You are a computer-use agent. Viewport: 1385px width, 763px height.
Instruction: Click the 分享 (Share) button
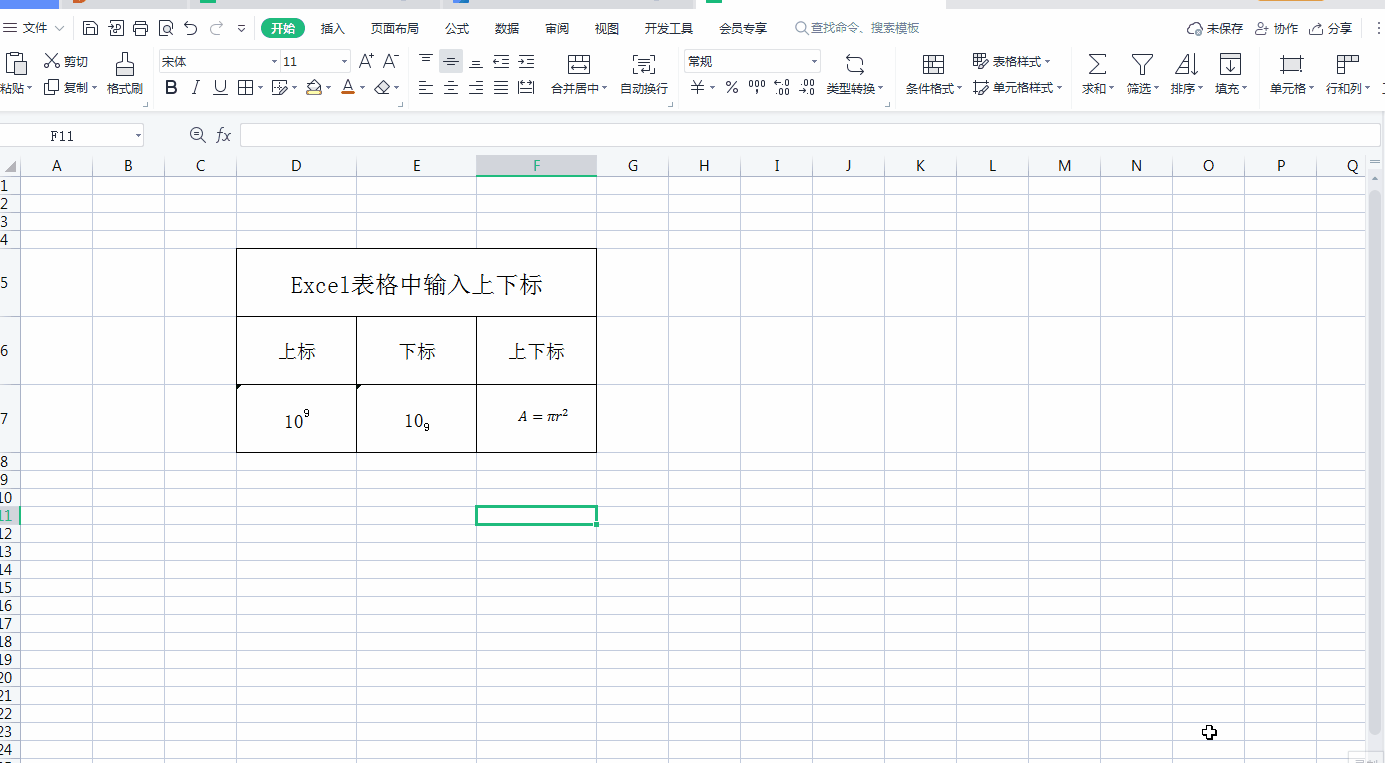[1339, 28]
